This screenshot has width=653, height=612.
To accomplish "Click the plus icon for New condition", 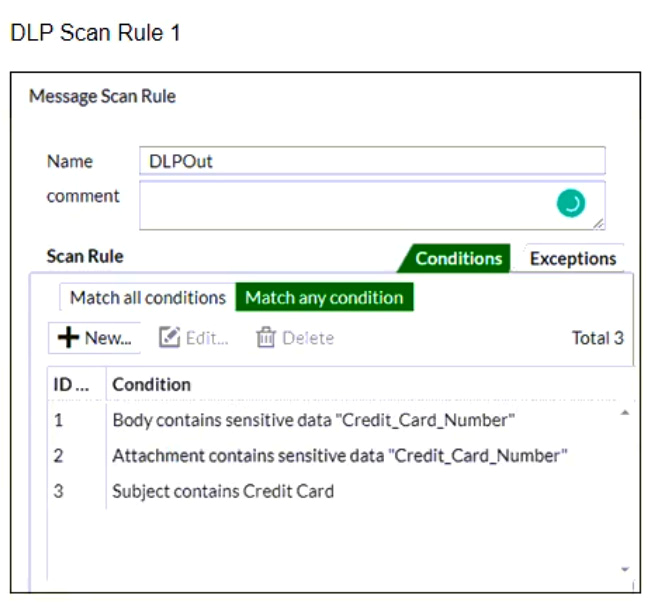I will 68,338.
